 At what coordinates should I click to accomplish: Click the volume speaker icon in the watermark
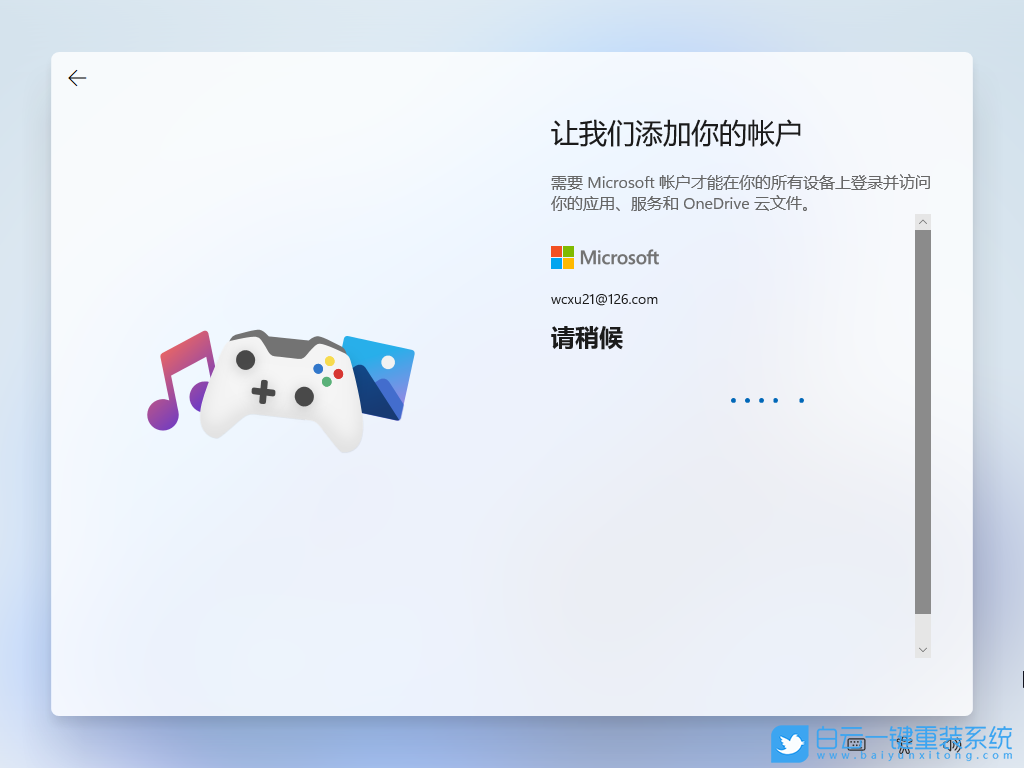coord(953,745)
